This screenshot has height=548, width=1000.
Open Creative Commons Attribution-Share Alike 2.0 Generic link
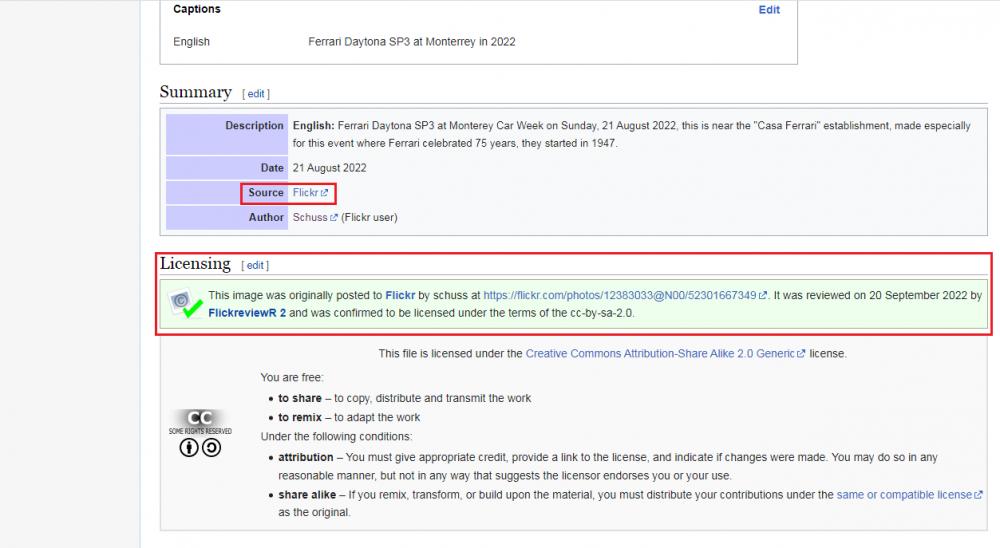coord(659,353)
